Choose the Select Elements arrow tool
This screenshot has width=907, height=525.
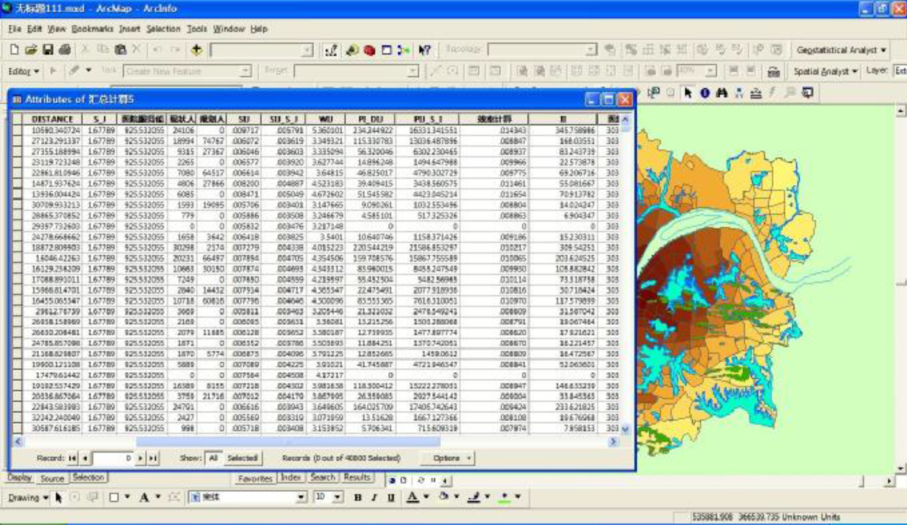[x=688, y=93]
